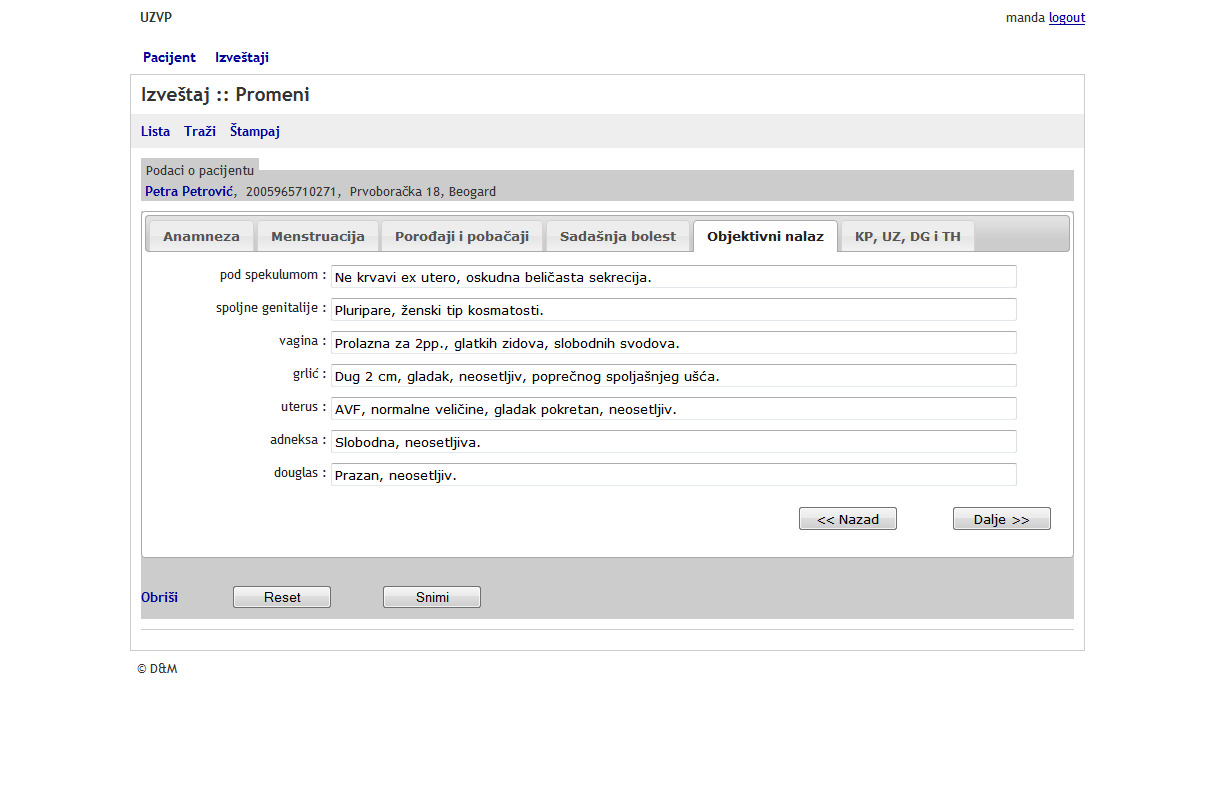Select the Porođaji i pobačaji tab
Viewport: 1214px width, 805px height.
462,237
